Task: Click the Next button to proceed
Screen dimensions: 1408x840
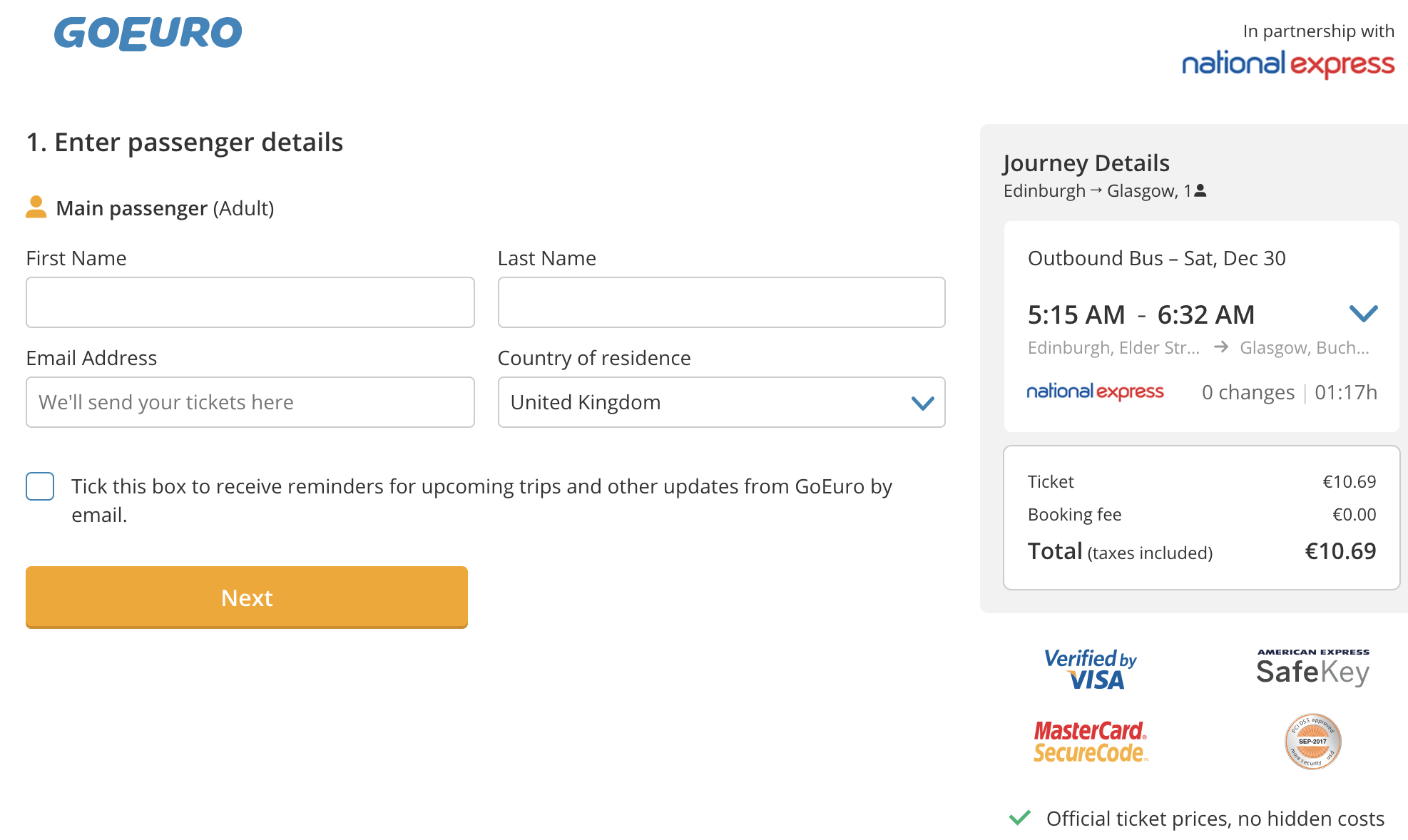Action: (x=247, y=597)
